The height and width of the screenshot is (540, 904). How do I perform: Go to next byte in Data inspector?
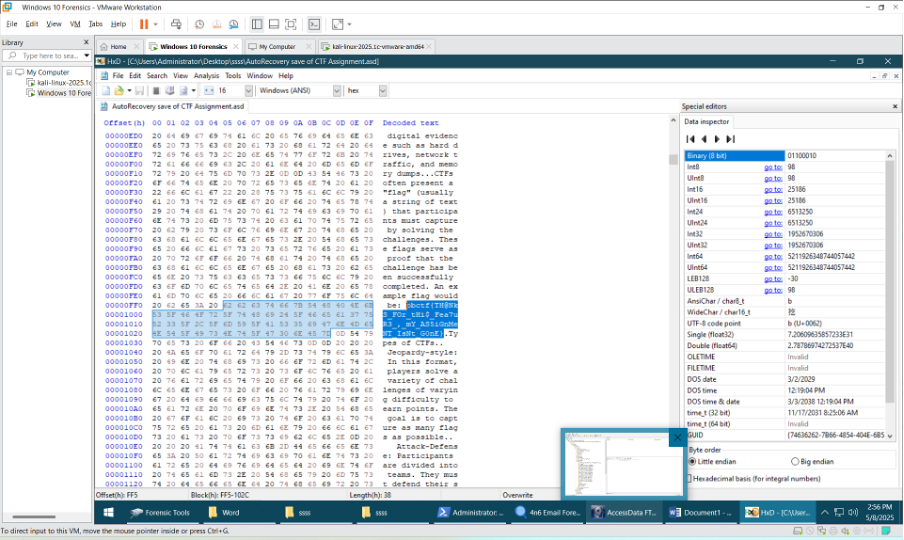[717, 139]
